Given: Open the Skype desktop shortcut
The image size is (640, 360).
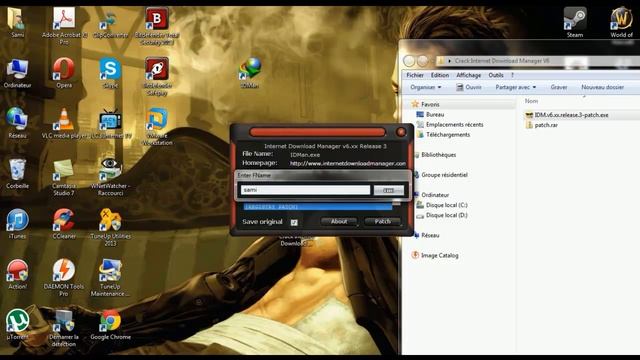Looking at the screenshot, I should 110,73.
